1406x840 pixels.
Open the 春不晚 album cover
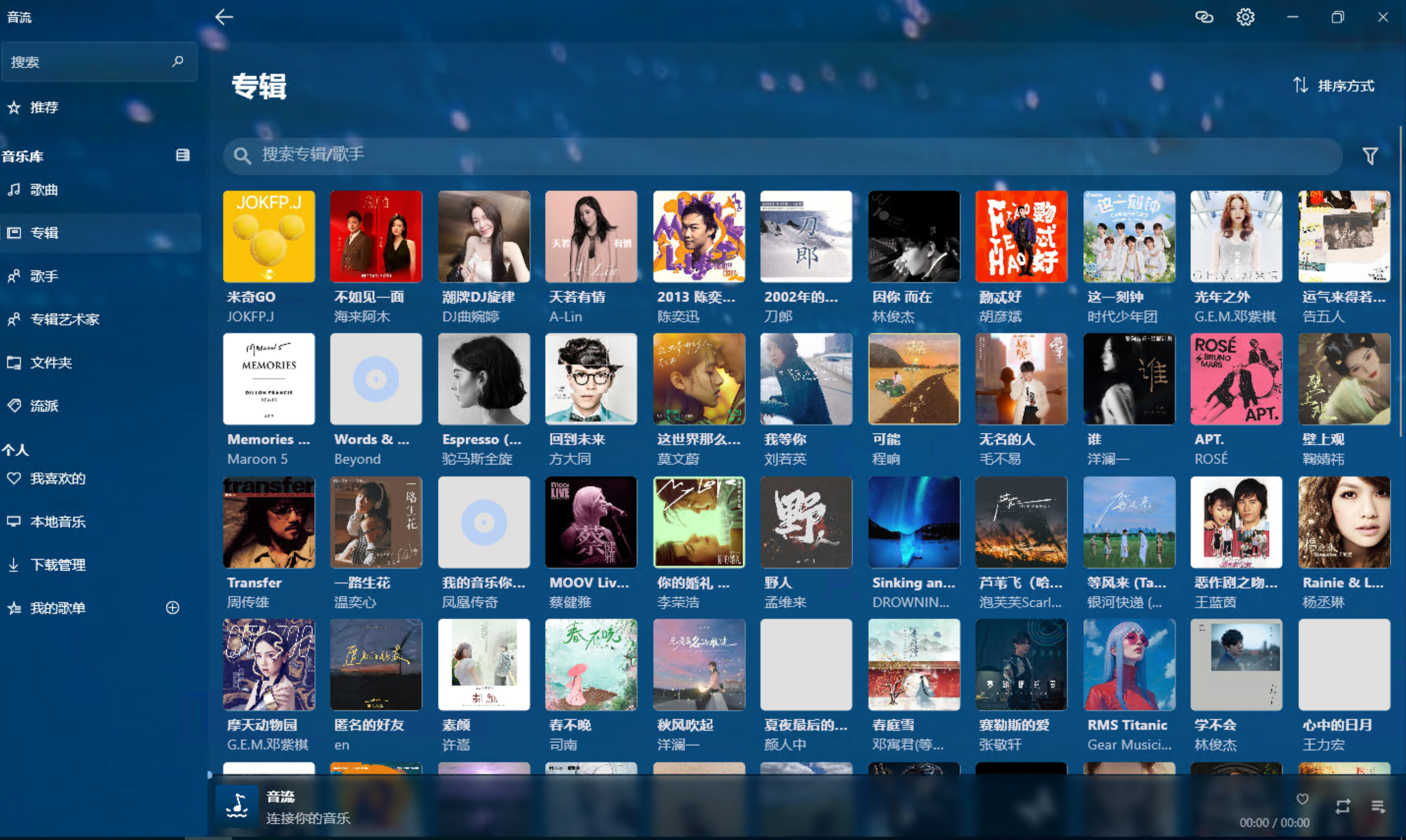click(591, 665)
